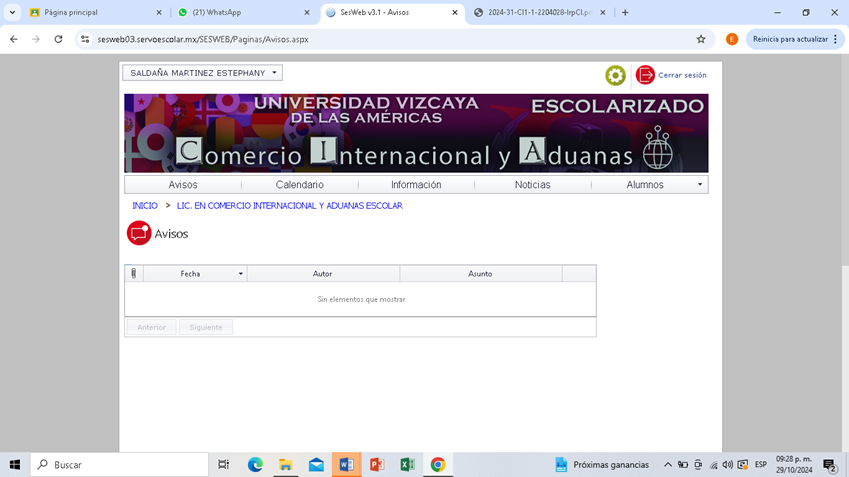
Task: Go forward in browser history
Action: pyautogui.click(x=36, y=39)
